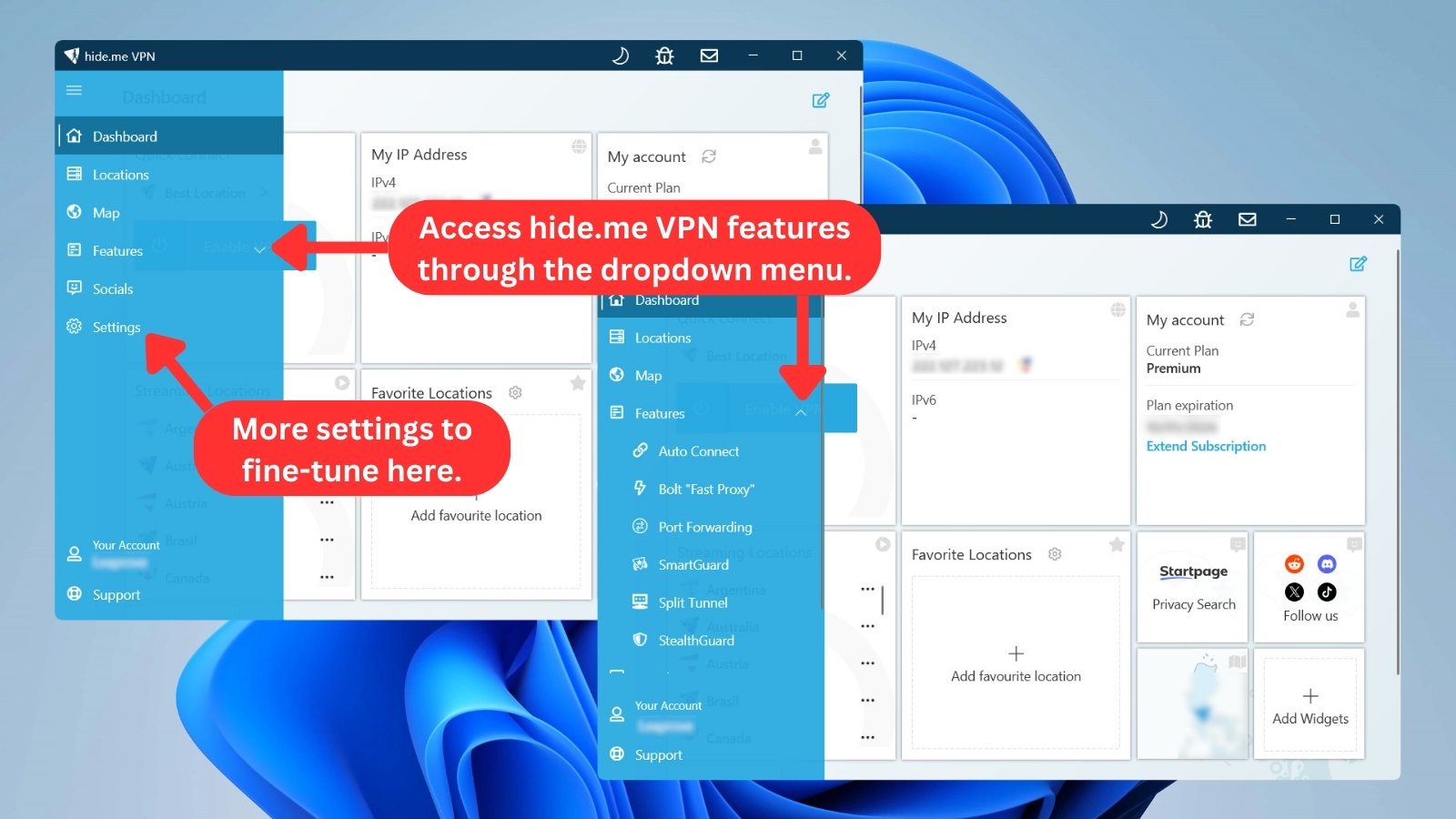Select Dashboard in the left window sidebar
Screen dimensions: 1456x819
[x=169, y=136]
